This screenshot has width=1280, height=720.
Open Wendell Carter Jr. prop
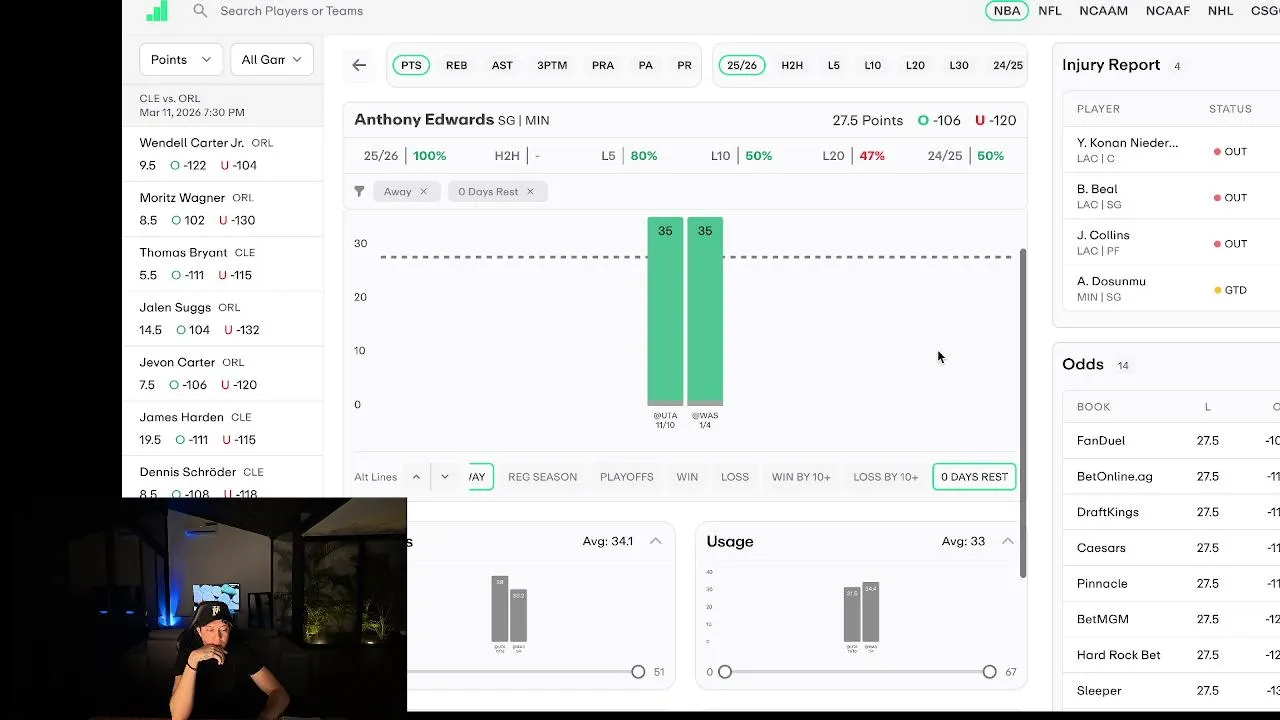click(x=223, y=154)
